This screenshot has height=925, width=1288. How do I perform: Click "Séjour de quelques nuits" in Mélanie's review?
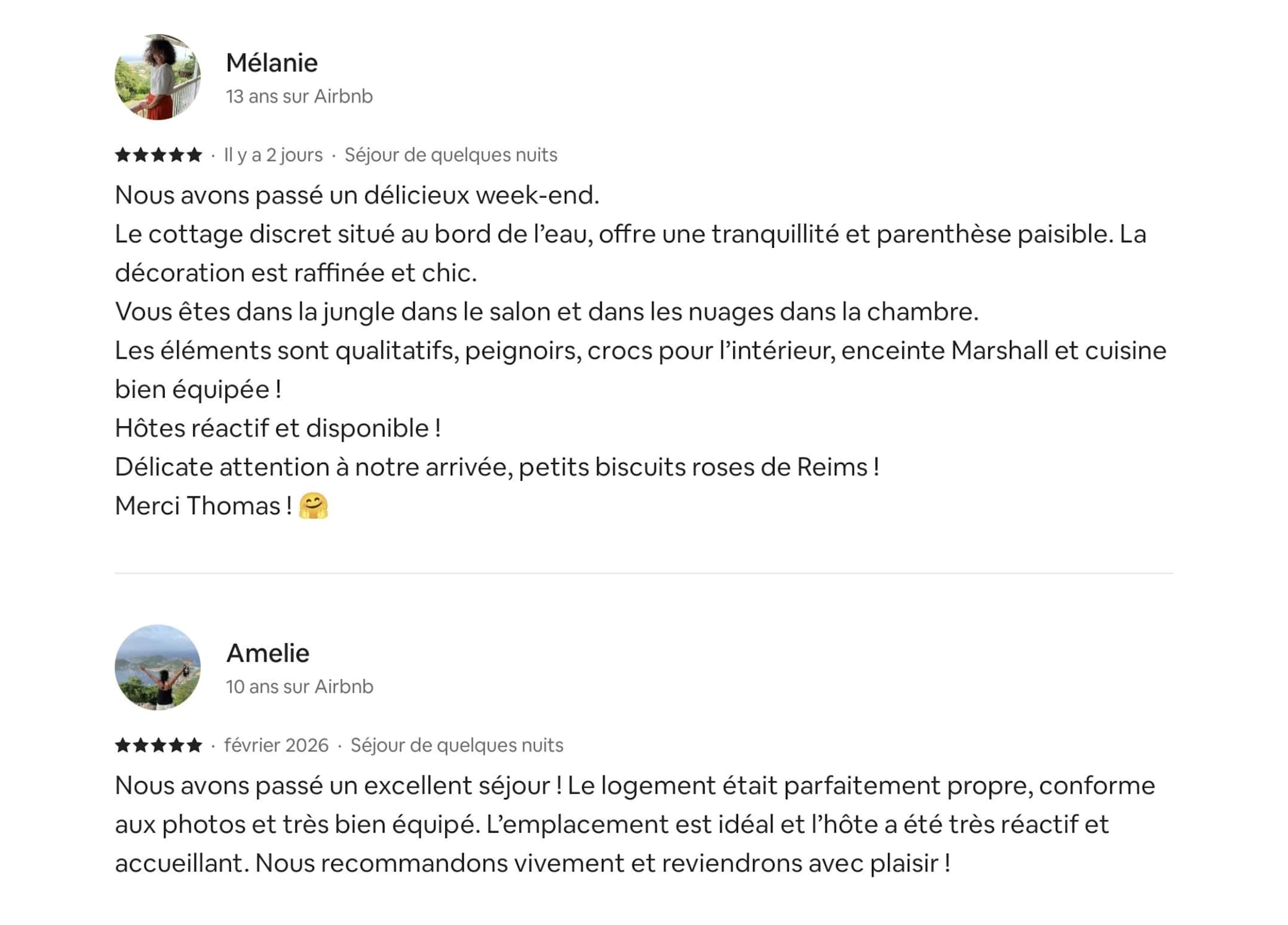[451, 155]
